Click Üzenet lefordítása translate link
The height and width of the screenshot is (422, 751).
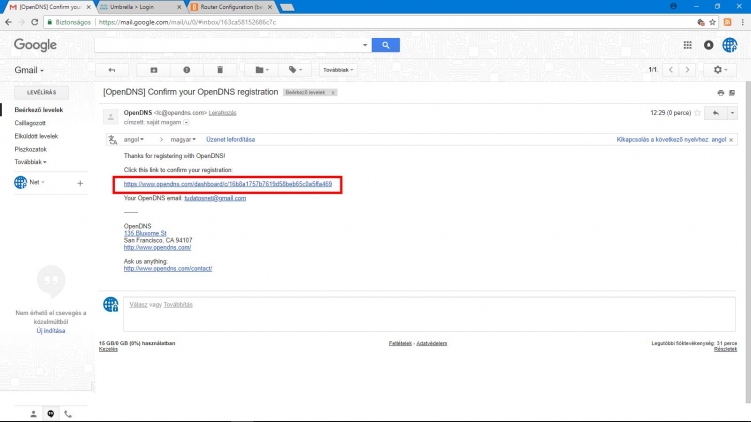[x=230, y=139]
